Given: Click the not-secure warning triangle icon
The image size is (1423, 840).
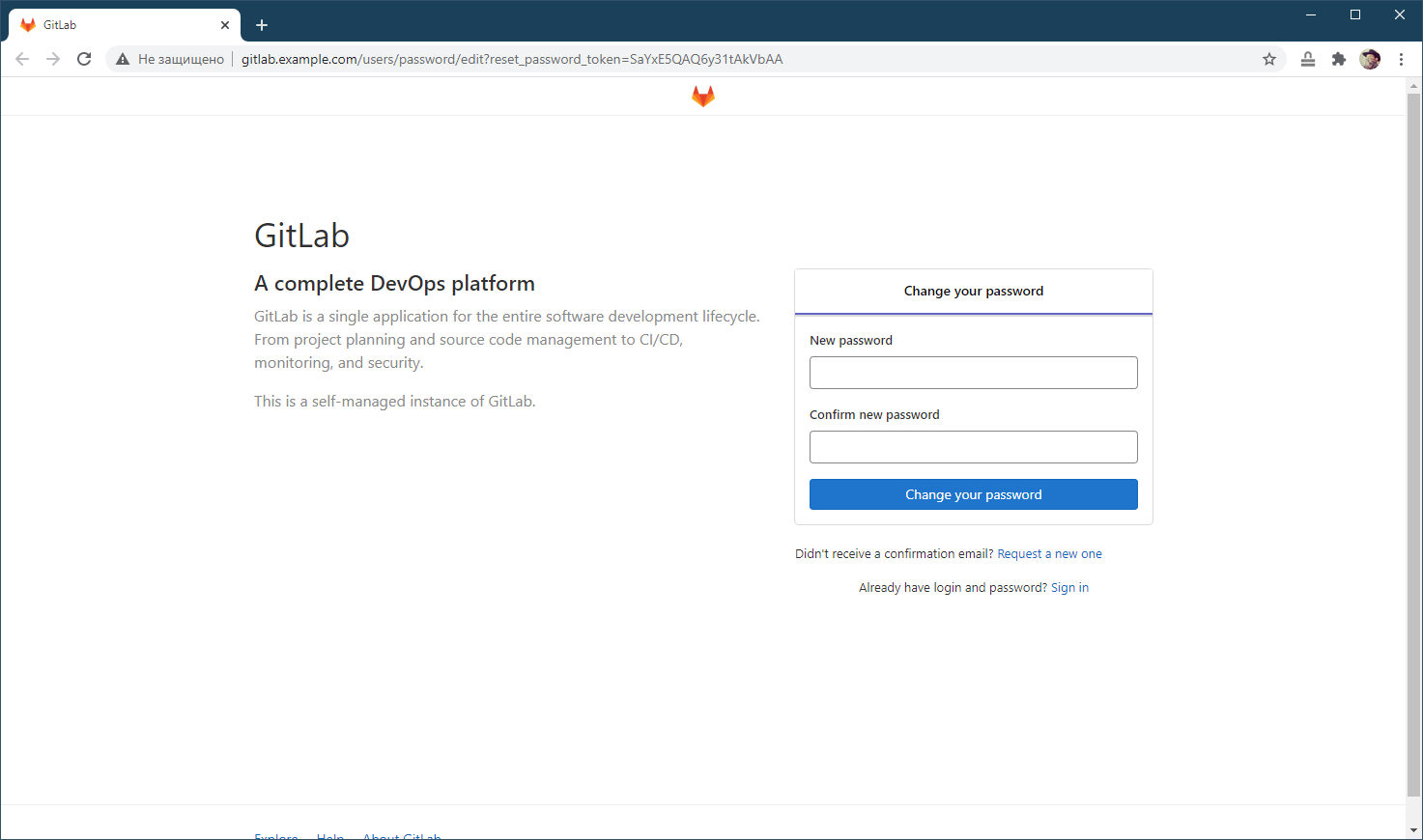Looking at the screenshot, I should coord(123,59).
